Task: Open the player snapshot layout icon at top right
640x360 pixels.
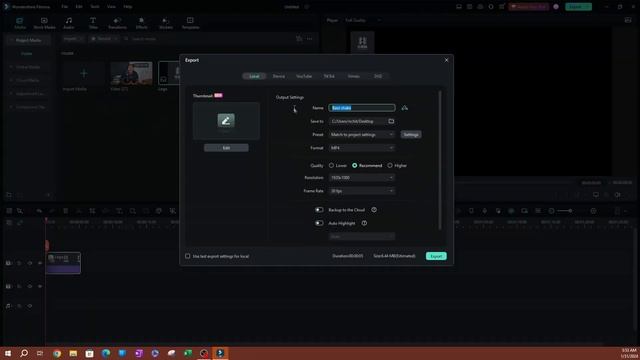Action: tap(628, 20)
